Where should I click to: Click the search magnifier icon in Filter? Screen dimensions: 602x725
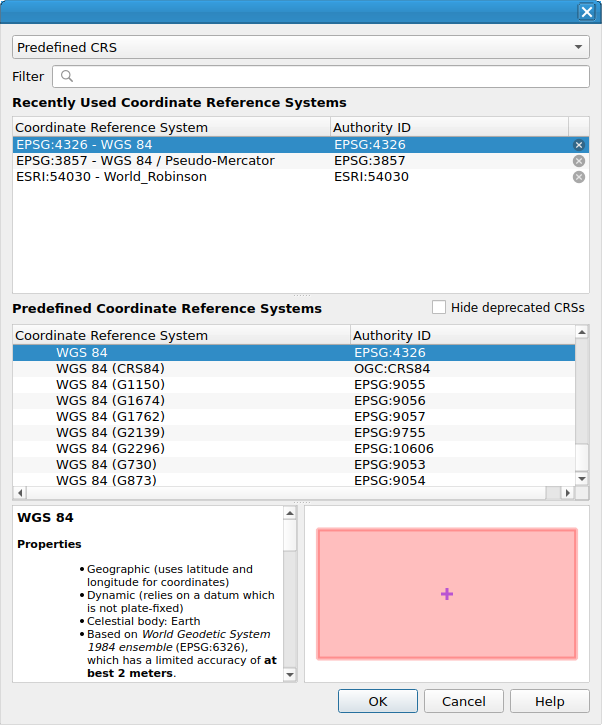(67, 76)
